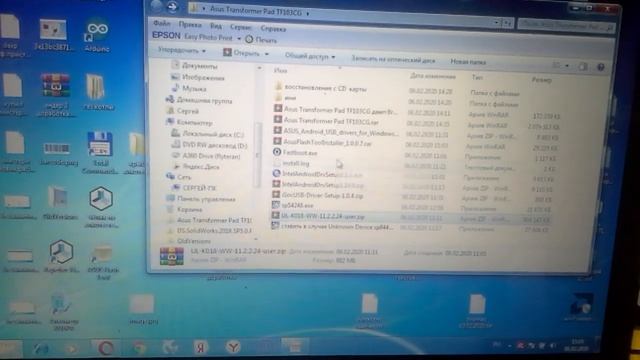The height and width of the screenshot is (360, 640).
Task: Click the navigation pane scroll-down arrow
Action: (x=256, y=239)
